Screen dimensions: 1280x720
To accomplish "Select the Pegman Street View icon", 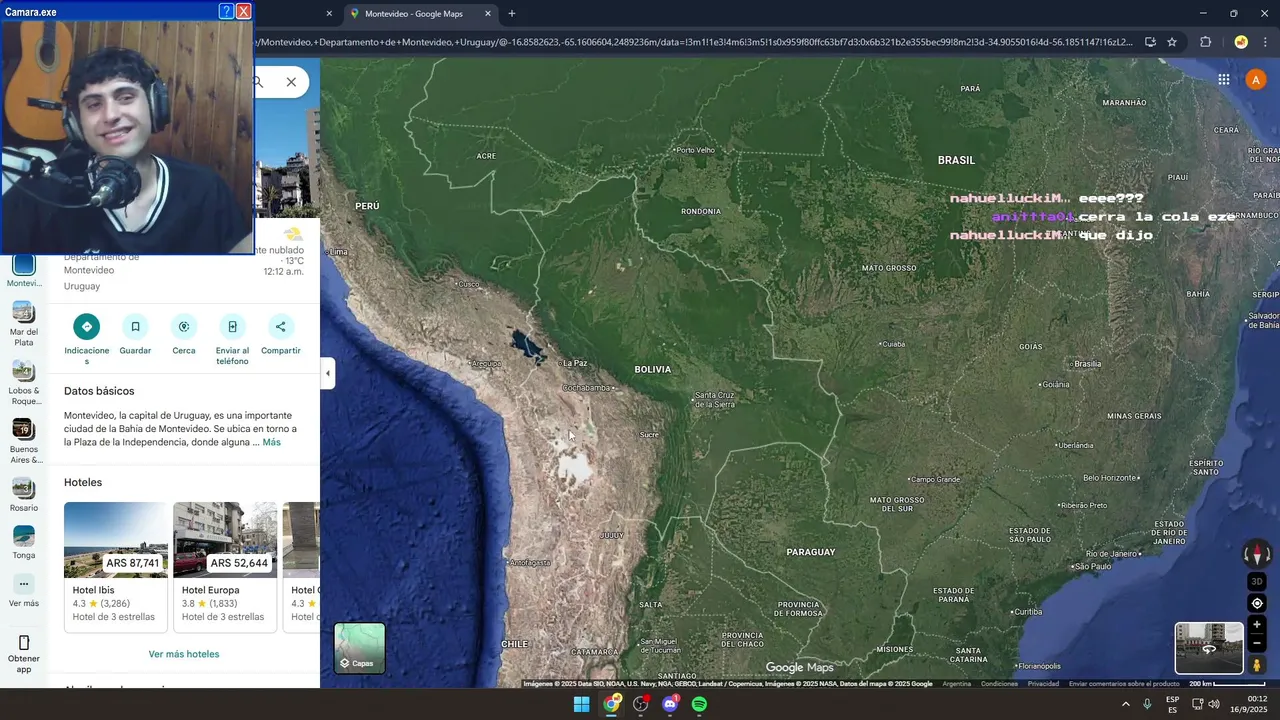I will (1257, 665).
